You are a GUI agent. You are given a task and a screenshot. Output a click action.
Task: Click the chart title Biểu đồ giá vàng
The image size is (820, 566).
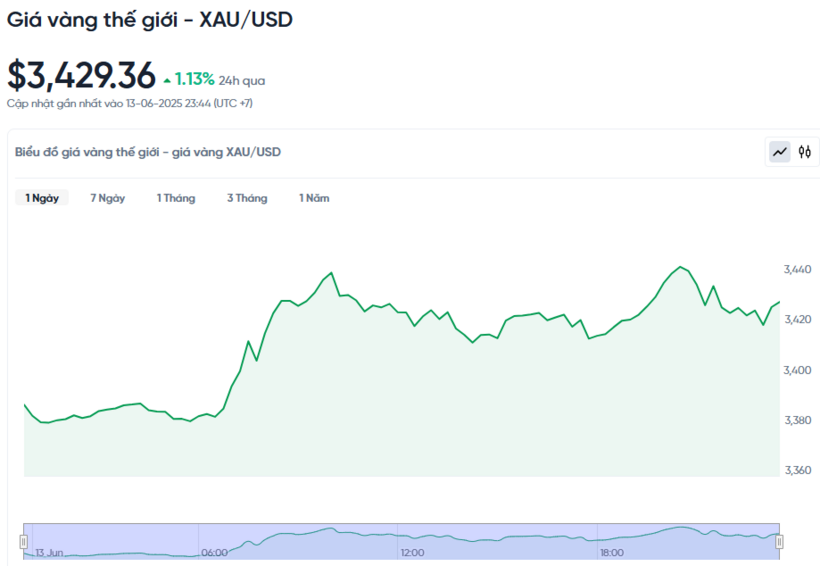148,152
